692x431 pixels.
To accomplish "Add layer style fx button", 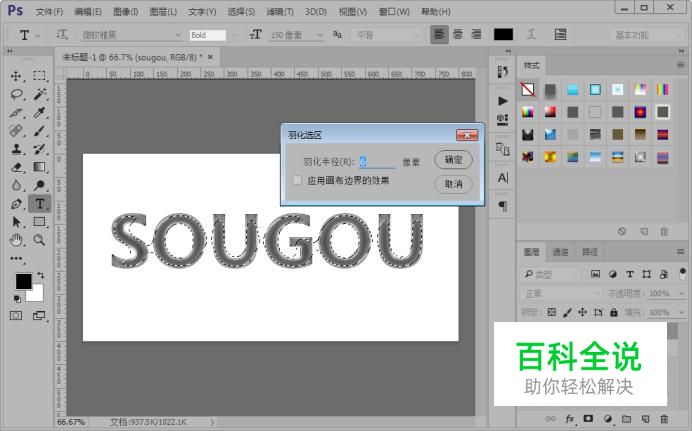I will point(570,419).
